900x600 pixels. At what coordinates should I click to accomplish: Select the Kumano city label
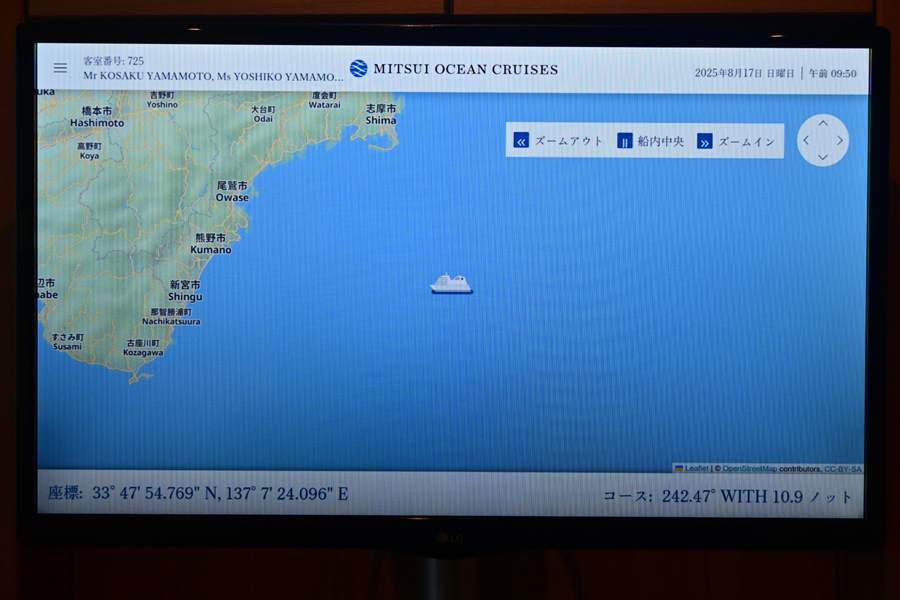[211, 244]
